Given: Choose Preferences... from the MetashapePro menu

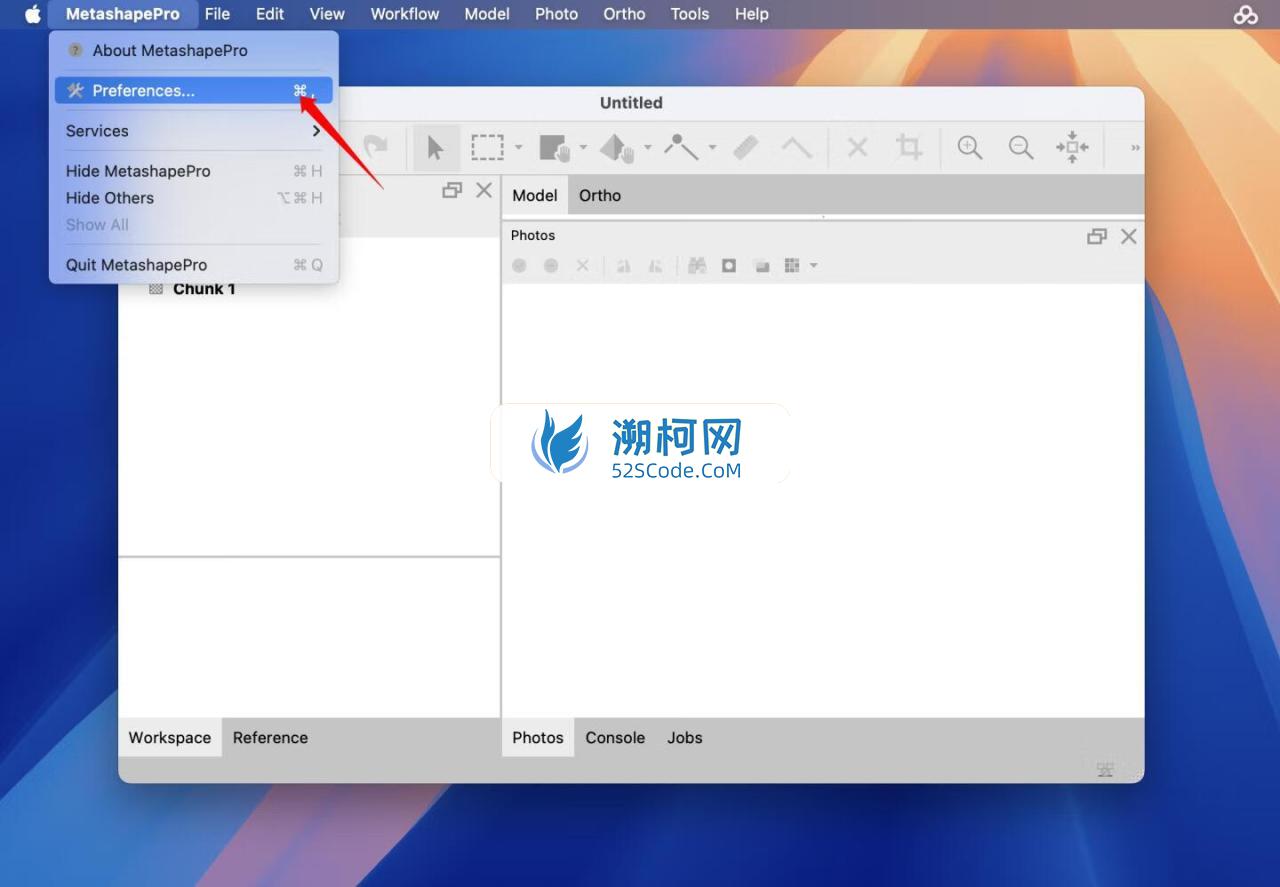Looking at the screenshot, I should click(194, 90).
